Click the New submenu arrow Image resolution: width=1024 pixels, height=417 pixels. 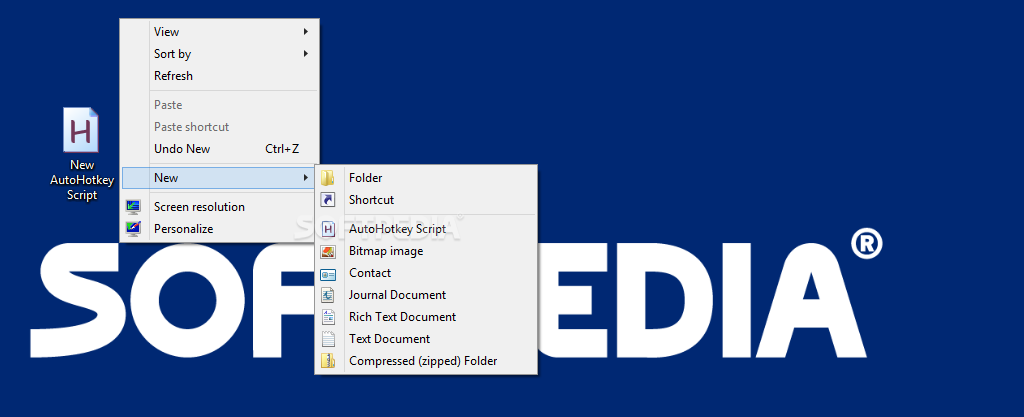(x=306, y=178)
